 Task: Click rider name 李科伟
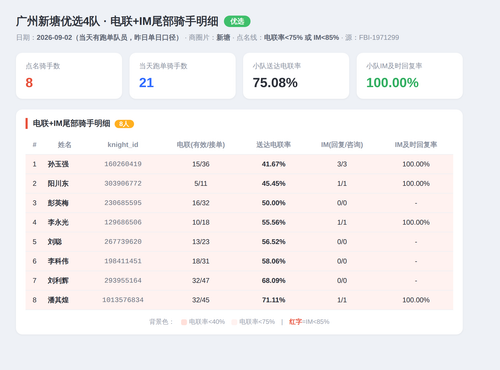tap(58, 261)
